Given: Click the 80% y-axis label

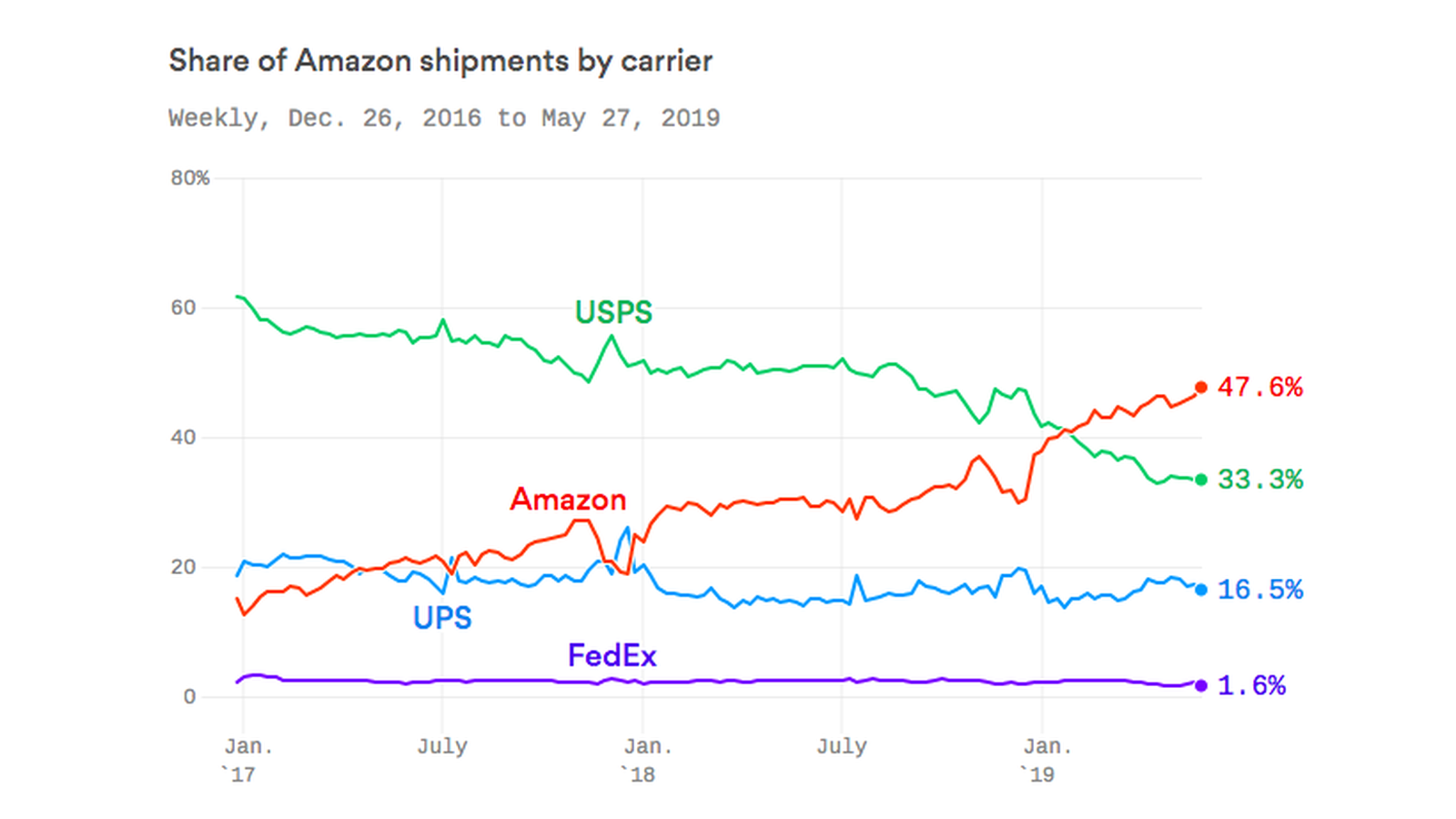Looking at the screenshot, I should [190, 178].
